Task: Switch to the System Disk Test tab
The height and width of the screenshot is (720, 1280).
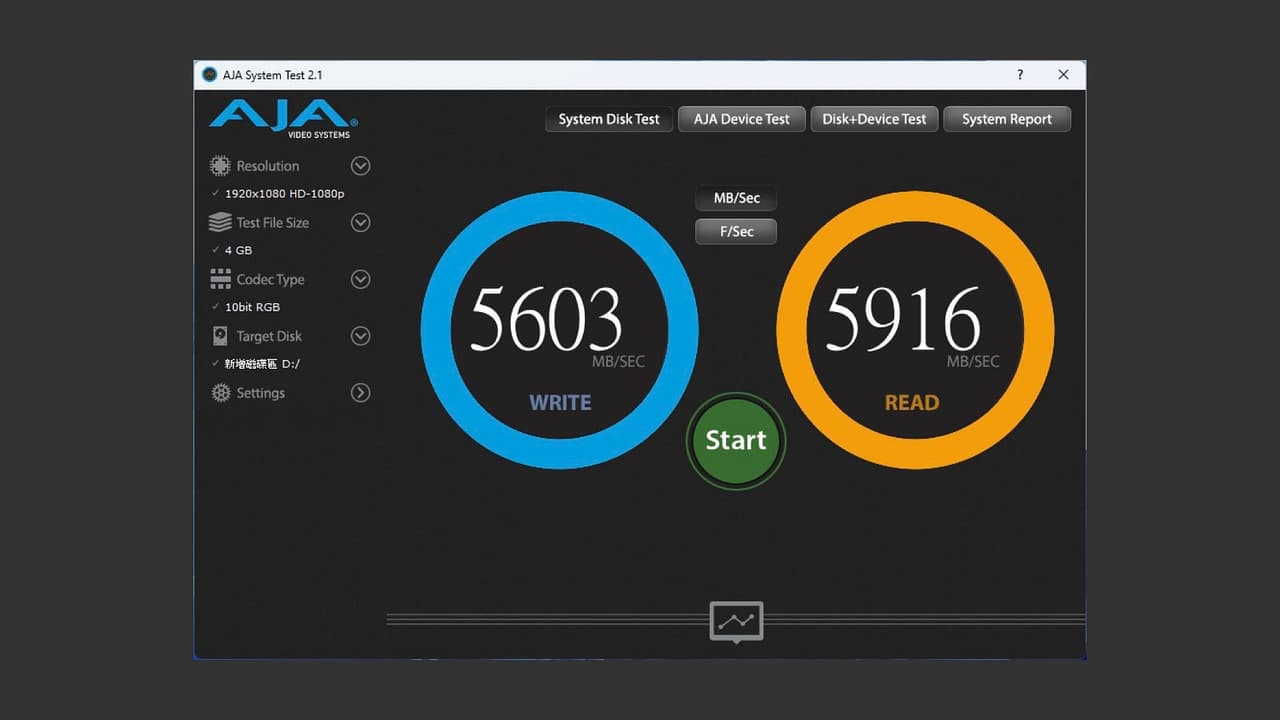Action: (609, 119)
